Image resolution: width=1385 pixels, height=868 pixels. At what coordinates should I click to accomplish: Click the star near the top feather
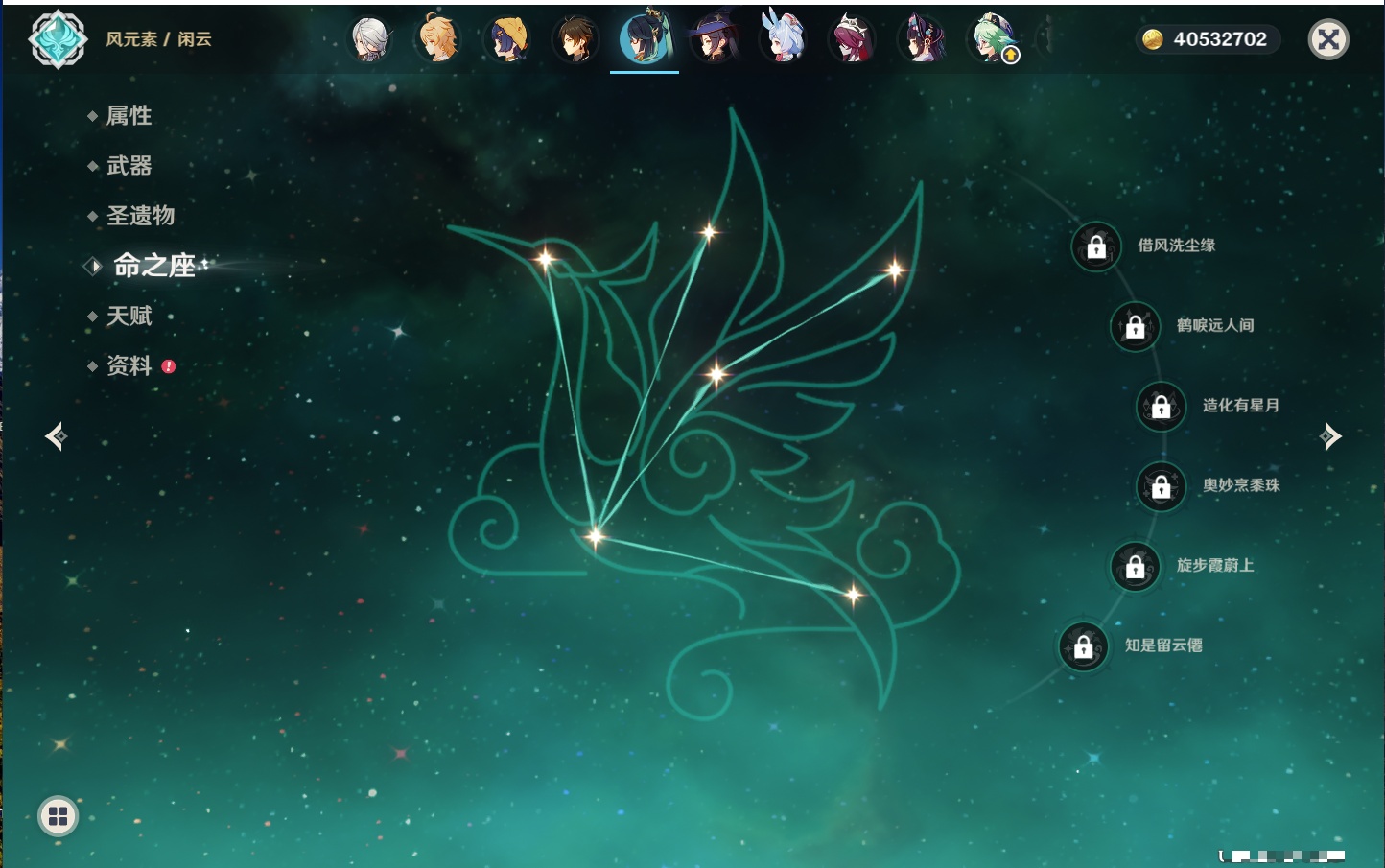click(709, 231)
